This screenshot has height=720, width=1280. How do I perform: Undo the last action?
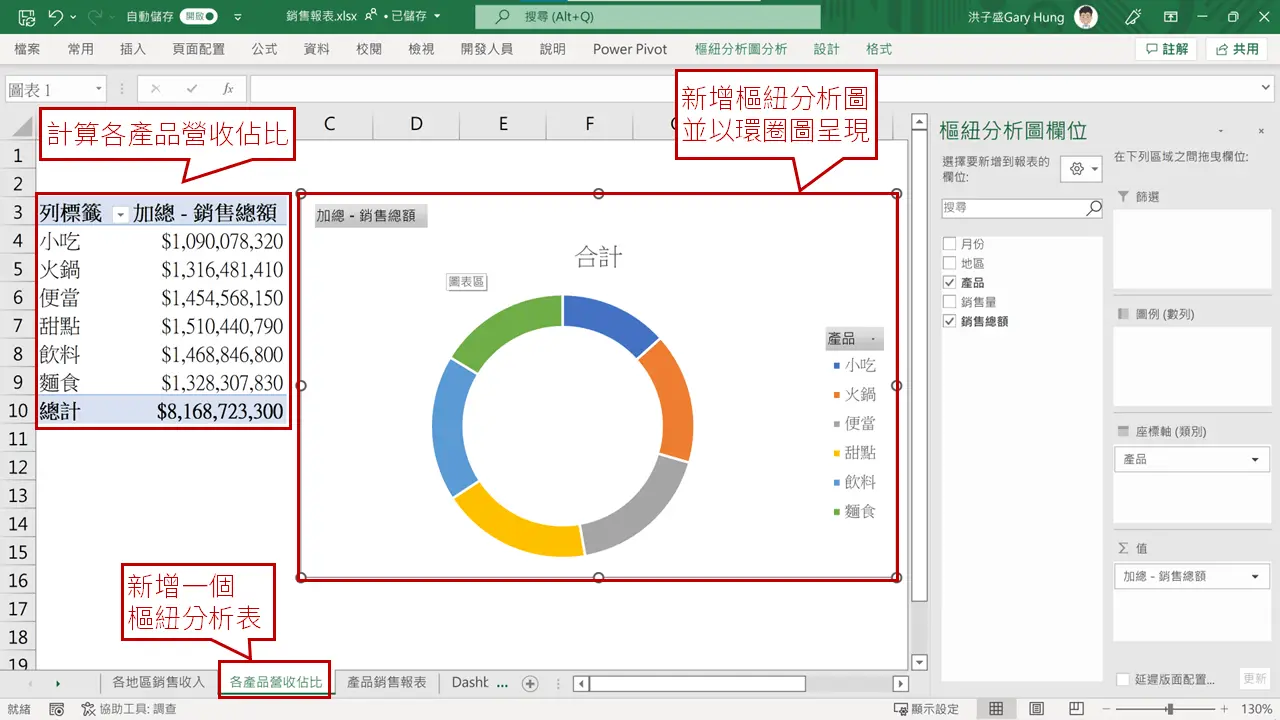(x=55, y=17)
